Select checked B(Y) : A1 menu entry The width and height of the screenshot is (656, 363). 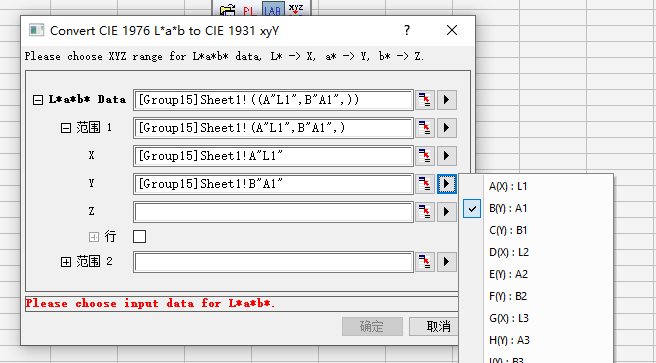(536, 208)
